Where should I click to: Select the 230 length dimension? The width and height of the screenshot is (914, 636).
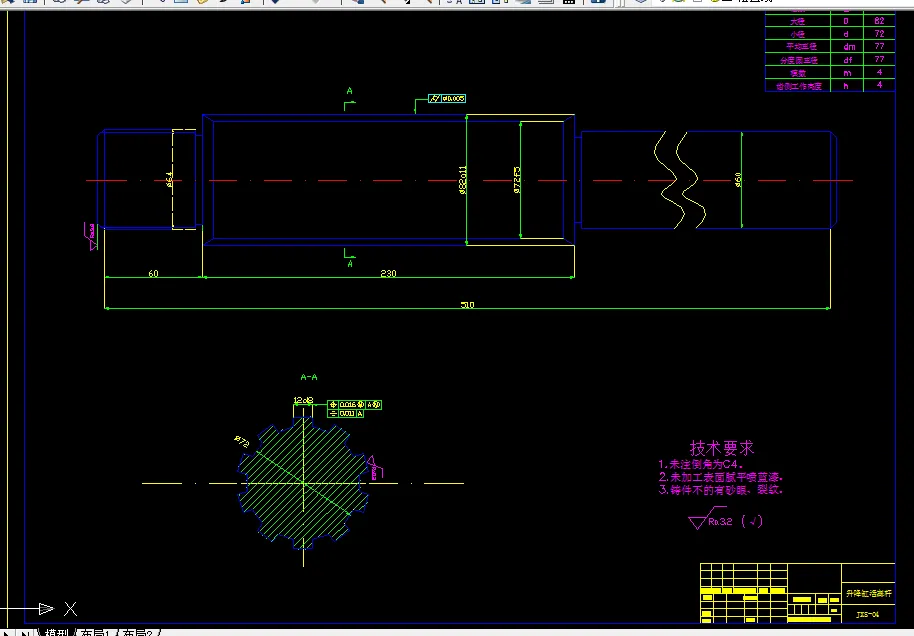(x=388, y=273)
